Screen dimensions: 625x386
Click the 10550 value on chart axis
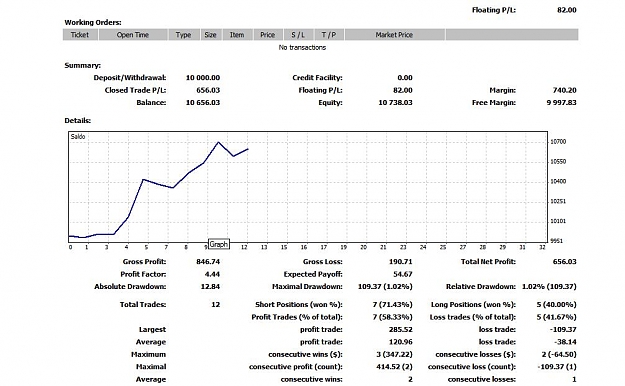point(558,161)
